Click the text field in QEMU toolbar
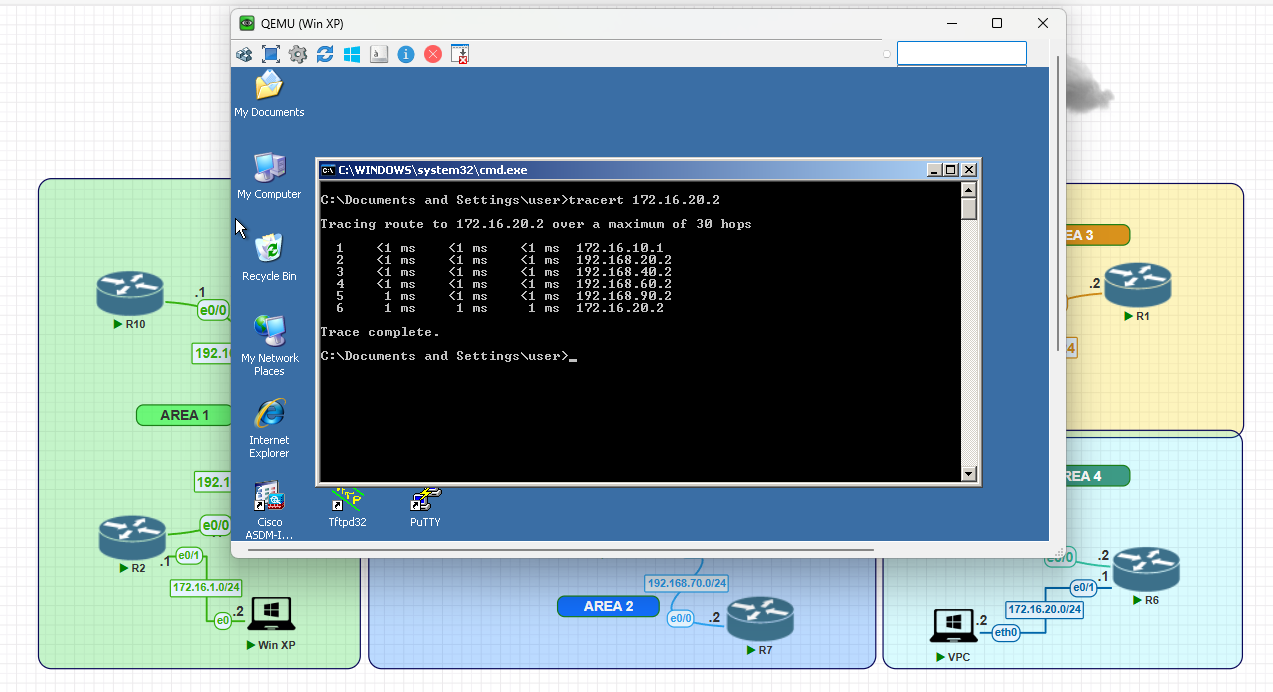This screenshot has width=1273, height=692. click(x=961, y=54)
